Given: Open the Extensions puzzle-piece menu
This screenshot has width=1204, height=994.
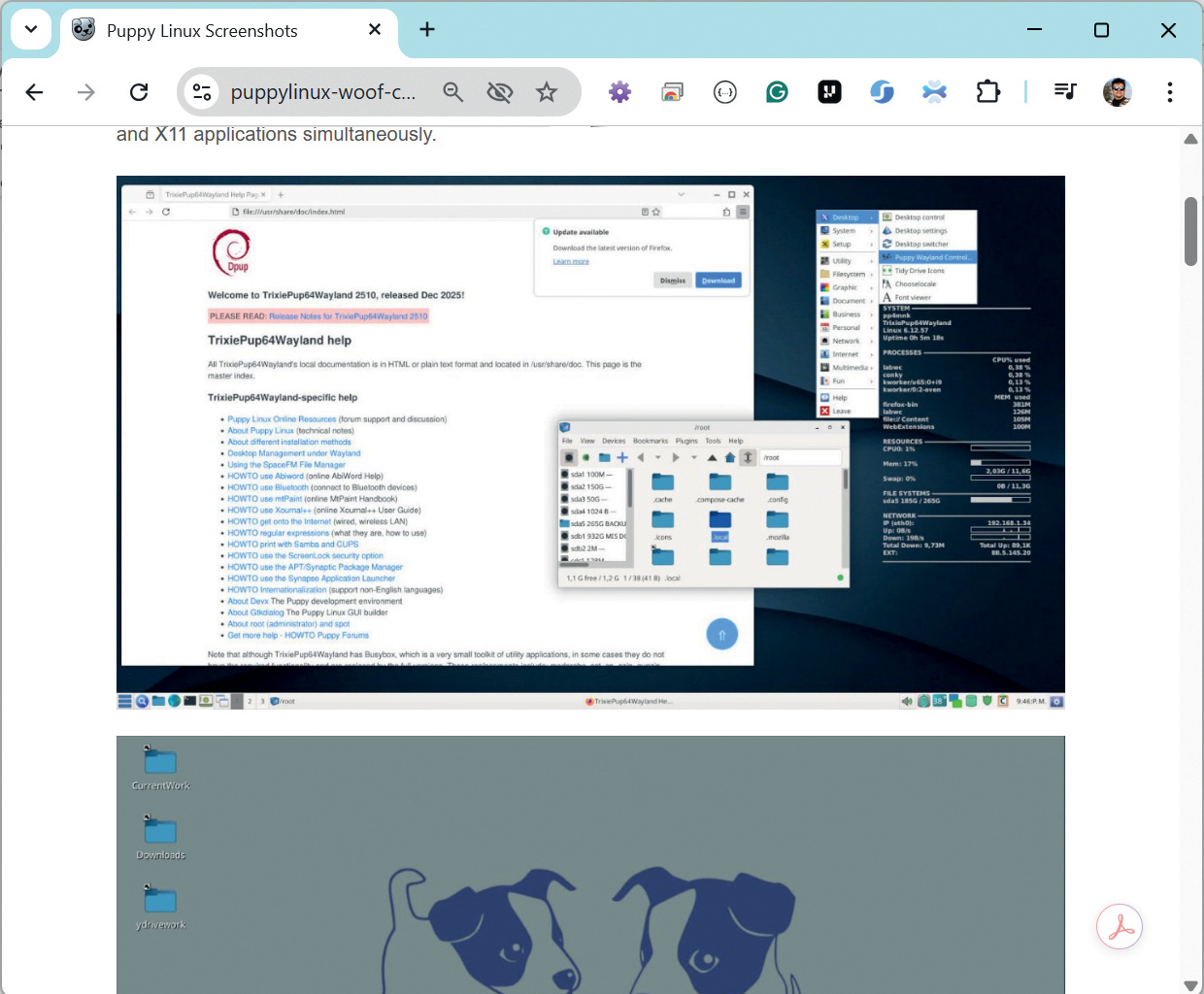Looking at the screenshot, I should [987, 92].
